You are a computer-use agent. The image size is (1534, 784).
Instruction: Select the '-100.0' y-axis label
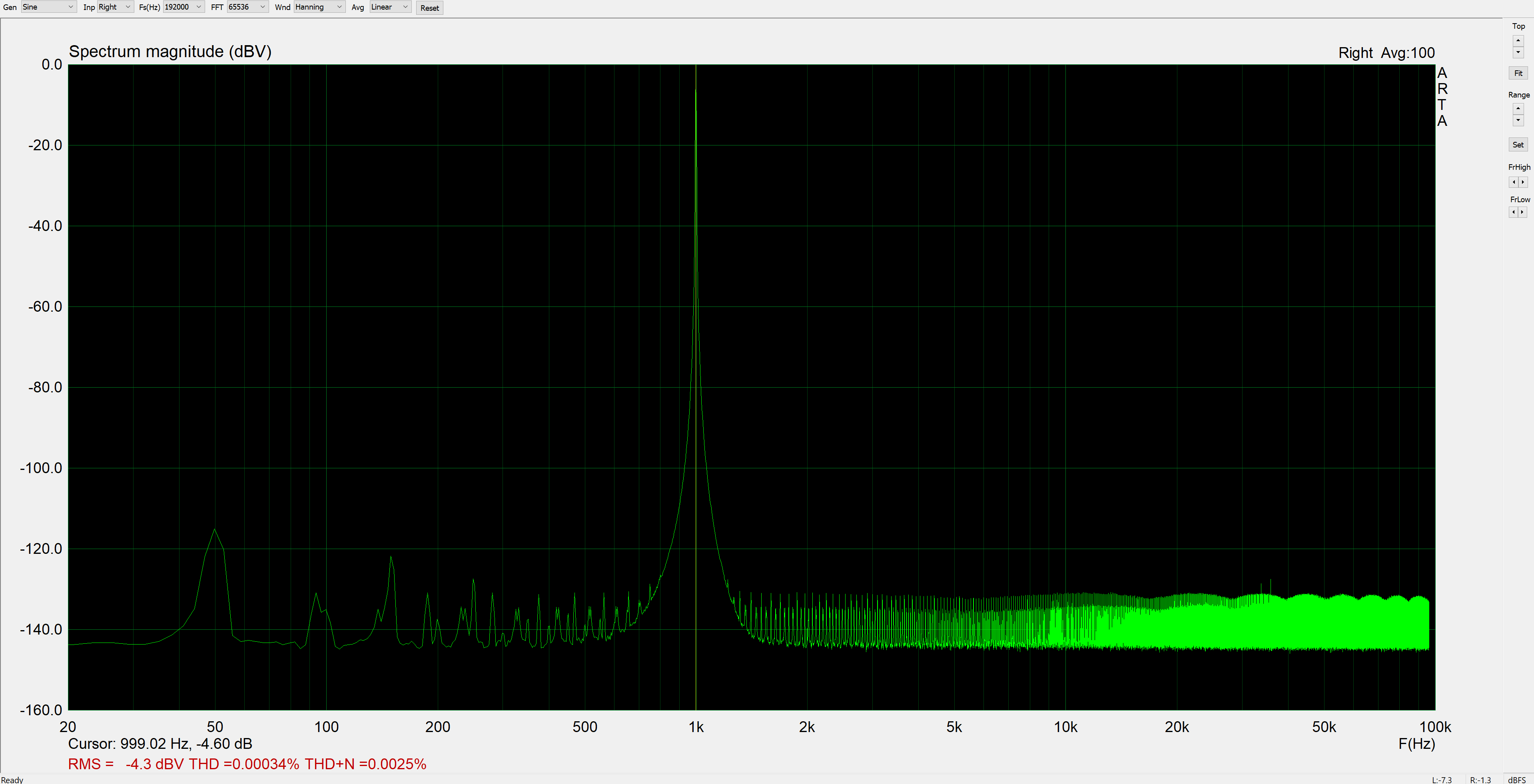41,468
